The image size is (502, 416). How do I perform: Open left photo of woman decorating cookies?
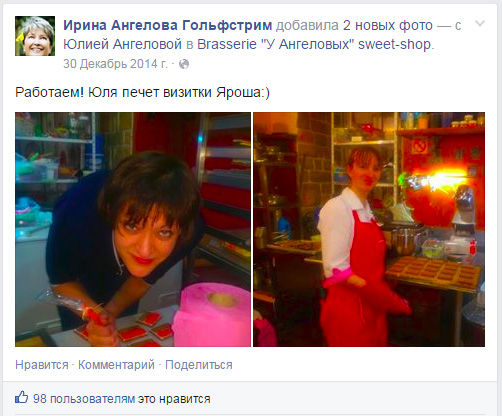133,229
